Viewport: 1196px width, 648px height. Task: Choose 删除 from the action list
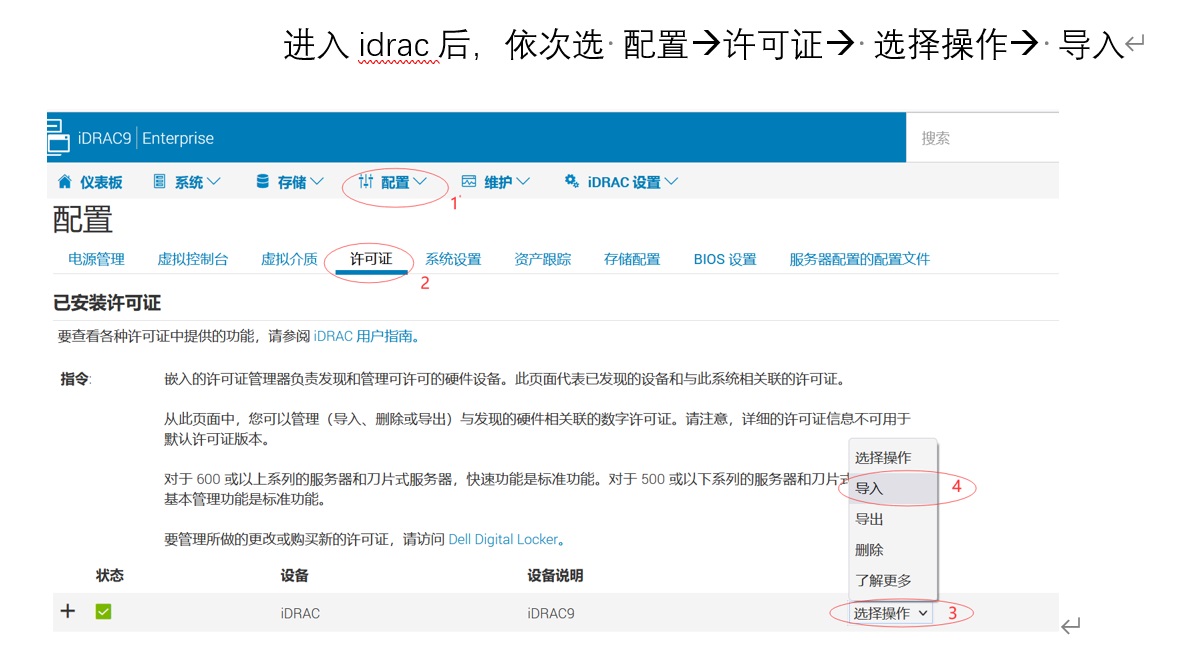tap(892, 550)
